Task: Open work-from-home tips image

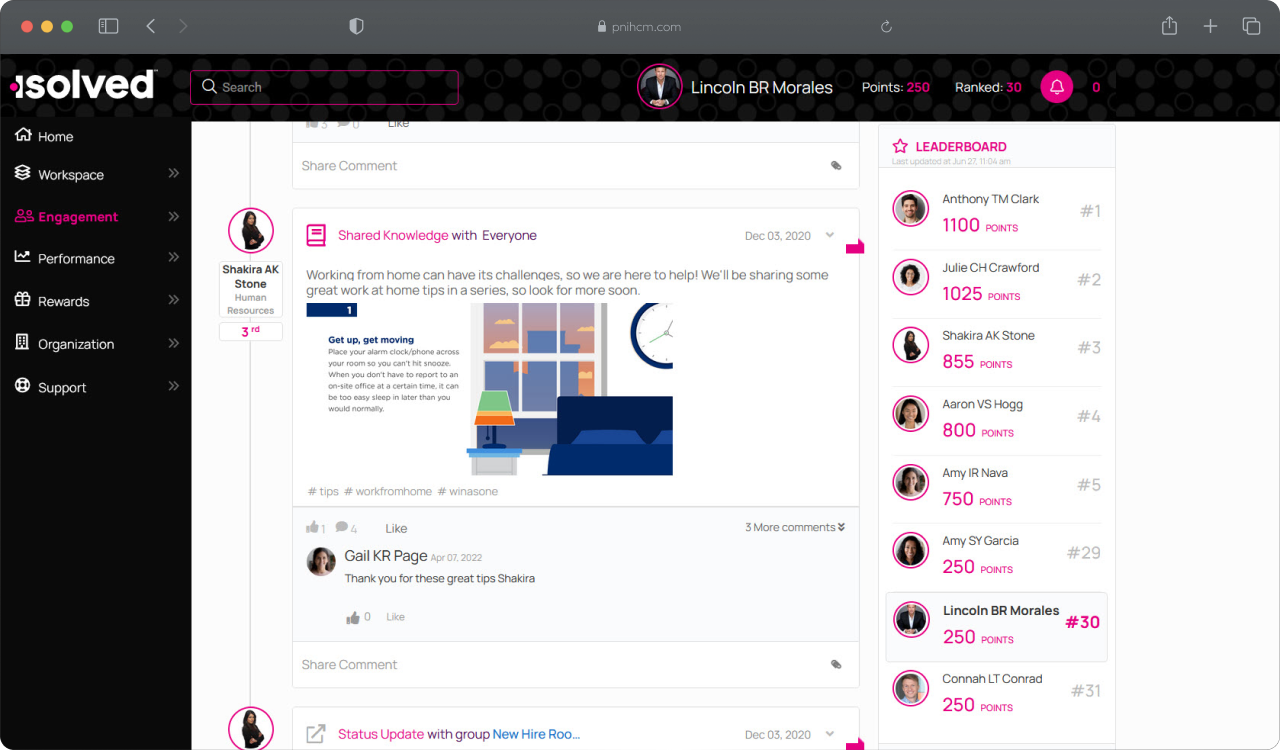Action: point(490,389)
